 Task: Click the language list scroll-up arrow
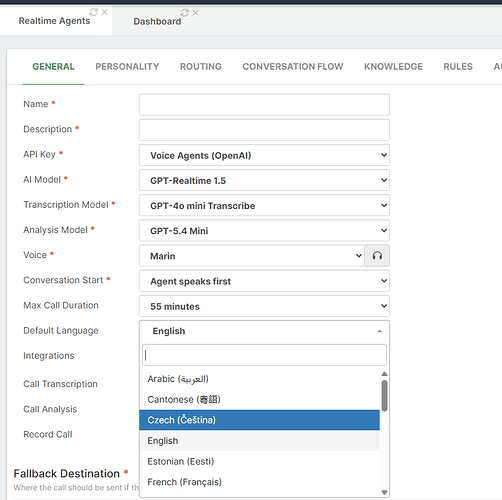pyautogui.click(x=384, y=374)
